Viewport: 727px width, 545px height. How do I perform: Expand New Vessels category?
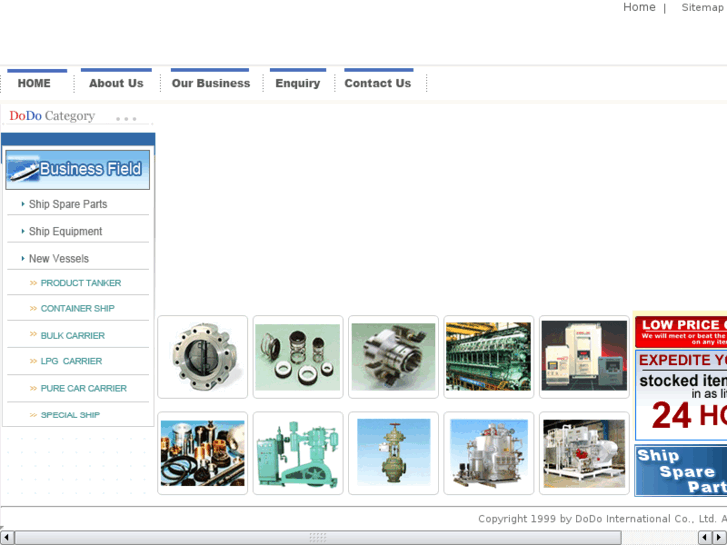pos(58,258)
